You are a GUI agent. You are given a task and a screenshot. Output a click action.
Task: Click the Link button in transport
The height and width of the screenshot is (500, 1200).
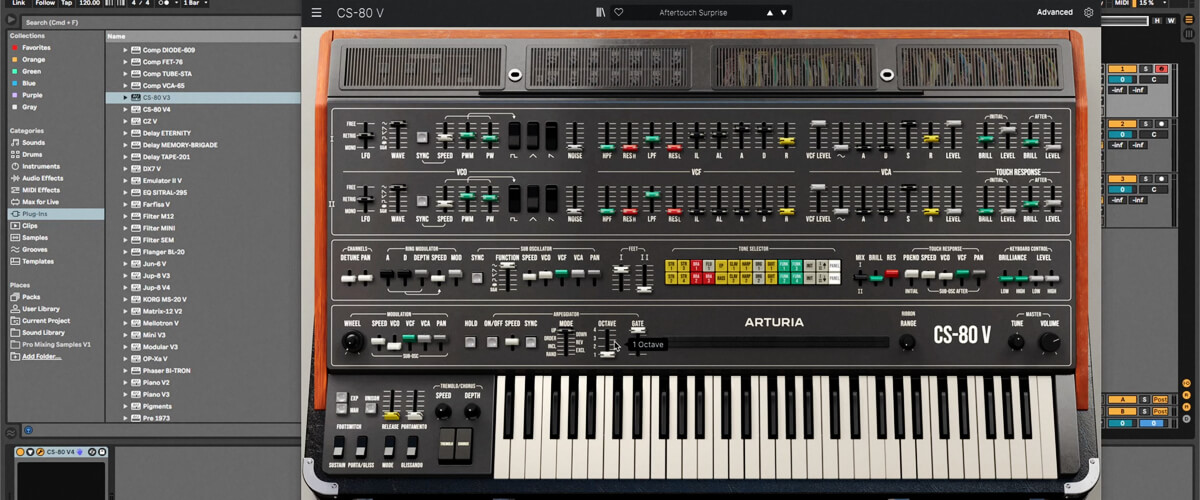(17, 3)
